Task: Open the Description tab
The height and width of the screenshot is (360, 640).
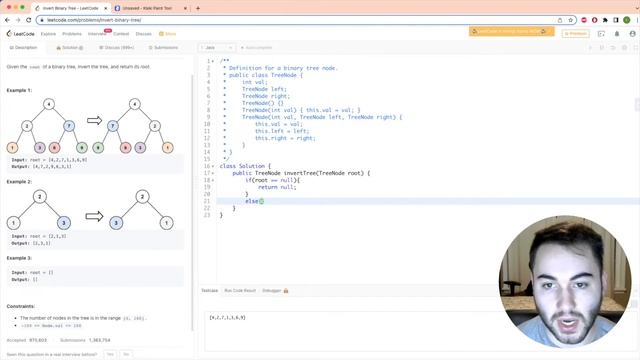Action: 24,48
